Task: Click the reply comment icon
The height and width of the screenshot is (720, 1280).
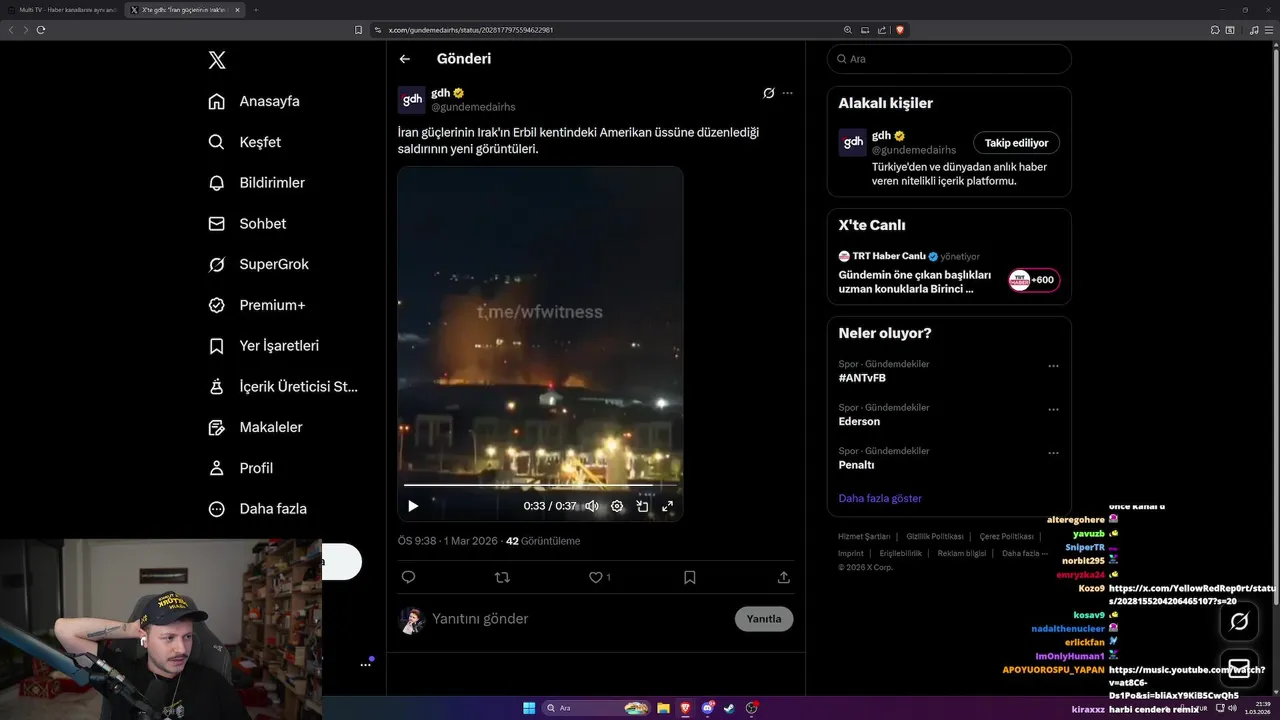Action: (408, 577)
